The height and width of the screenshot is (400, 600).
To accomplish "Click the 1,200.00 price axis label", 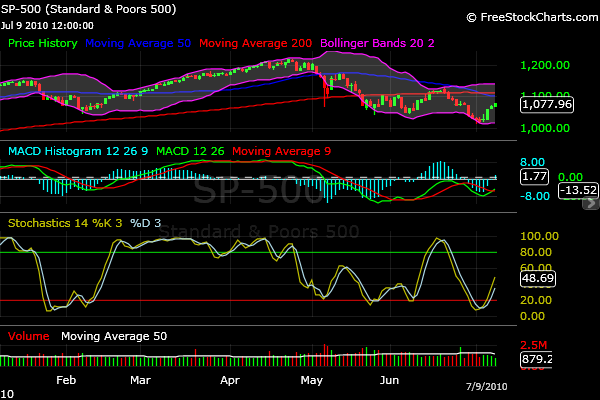I will tap(545, 65).
